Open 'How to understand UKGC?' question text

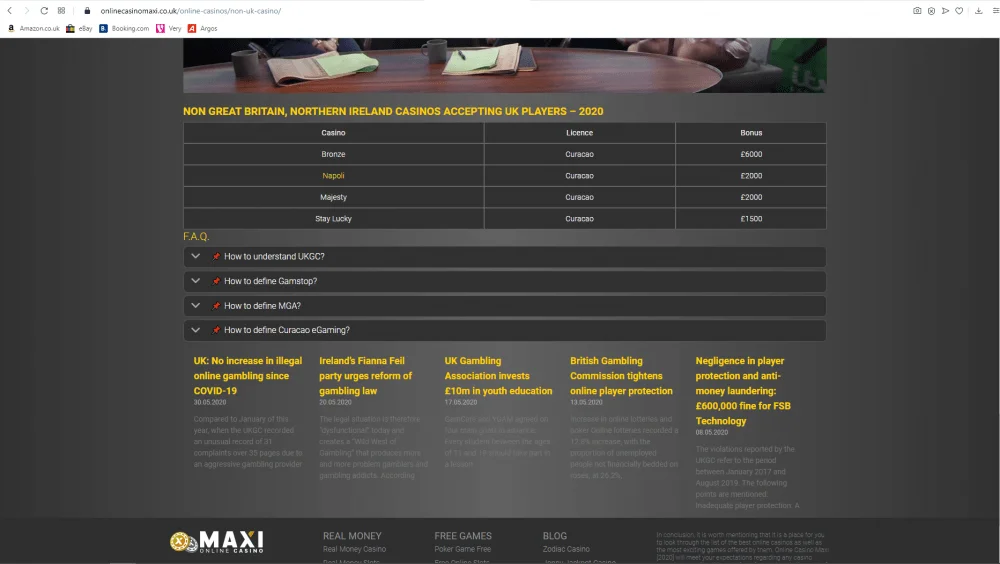(274, 256)
